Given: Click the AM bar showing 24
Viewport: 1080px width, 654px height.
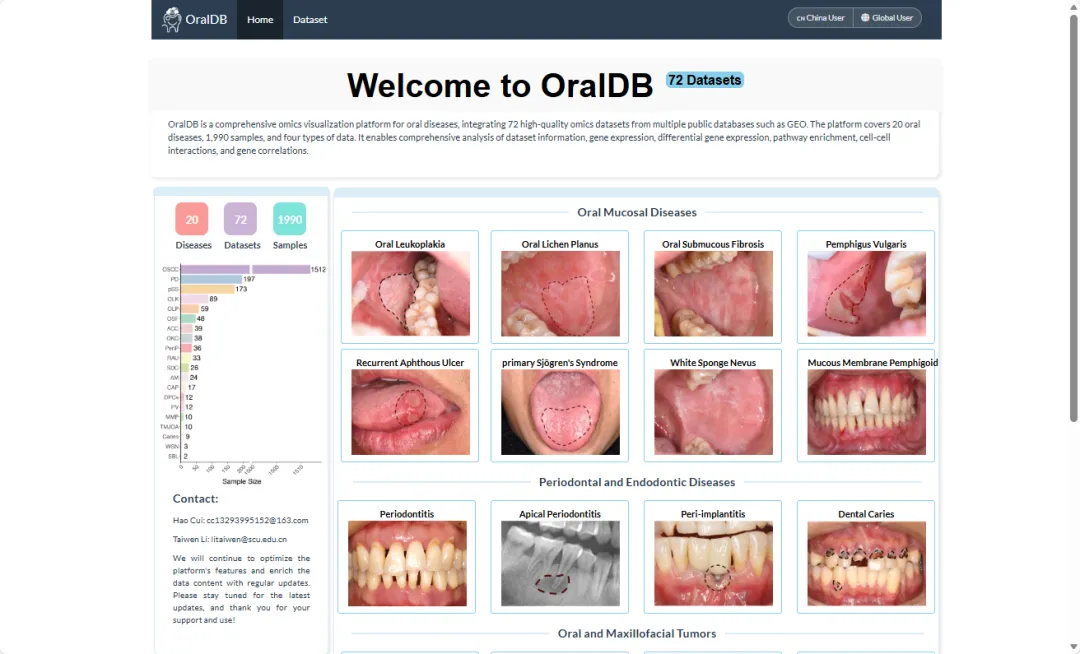Looking at the screenshot, I should (185, 377).
